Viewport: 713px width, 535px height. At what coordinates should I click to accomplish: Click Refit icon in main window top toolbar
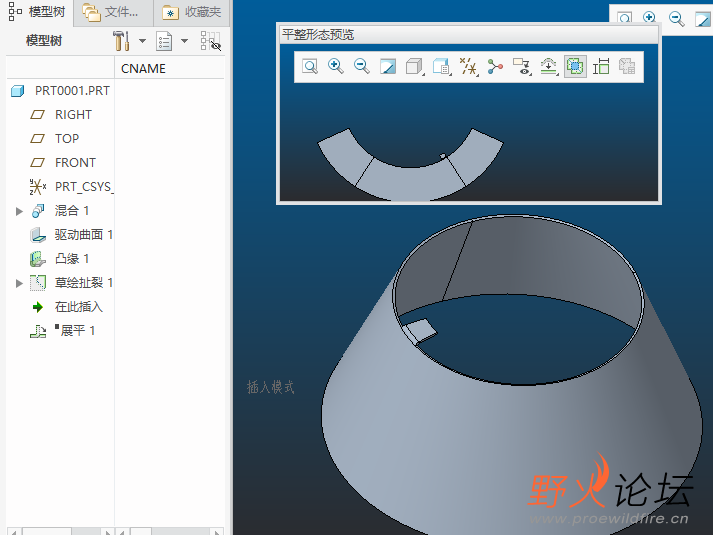coord(625,19)
